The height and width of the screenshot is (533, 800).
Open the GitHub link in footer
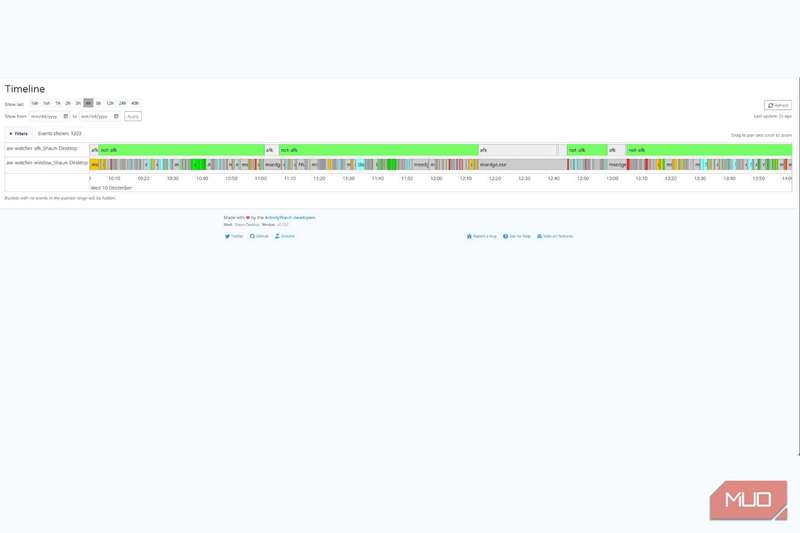(259, 236)
